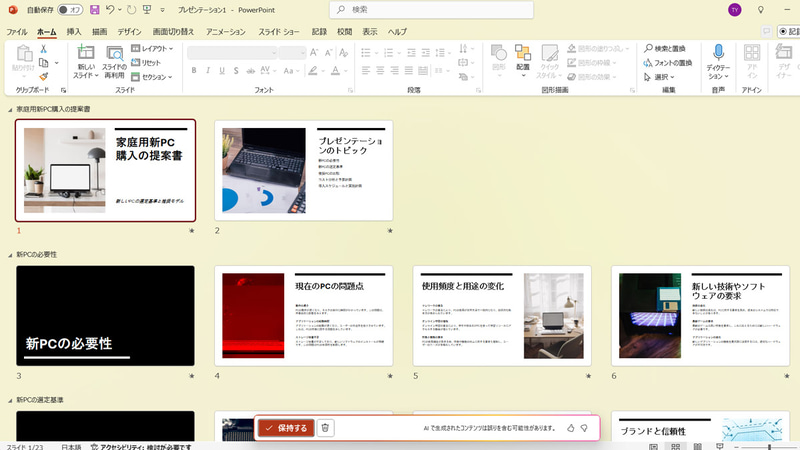This screenshot has width=800, height=450.
Task: Click the text highlight color pen button
Action: (313, 70)
